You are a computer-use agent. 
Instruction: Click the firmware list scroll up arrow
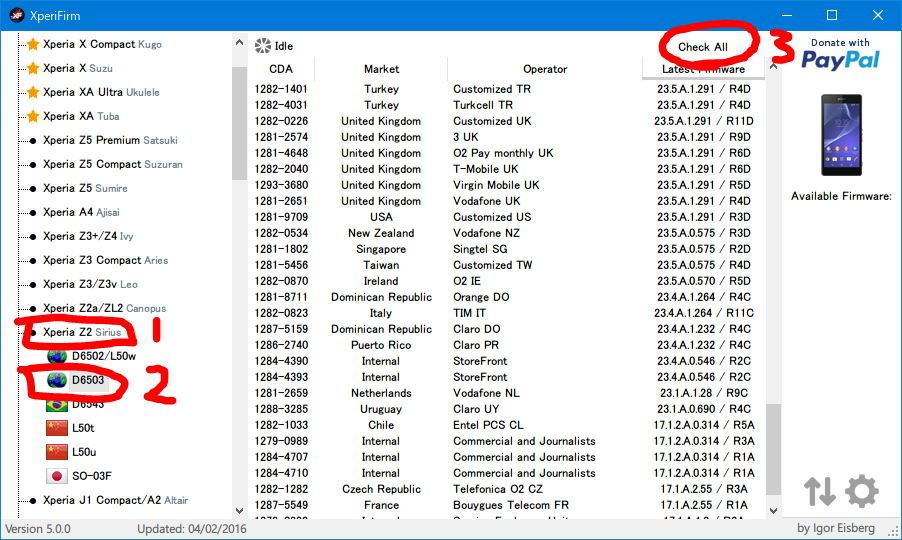[774, 67]
